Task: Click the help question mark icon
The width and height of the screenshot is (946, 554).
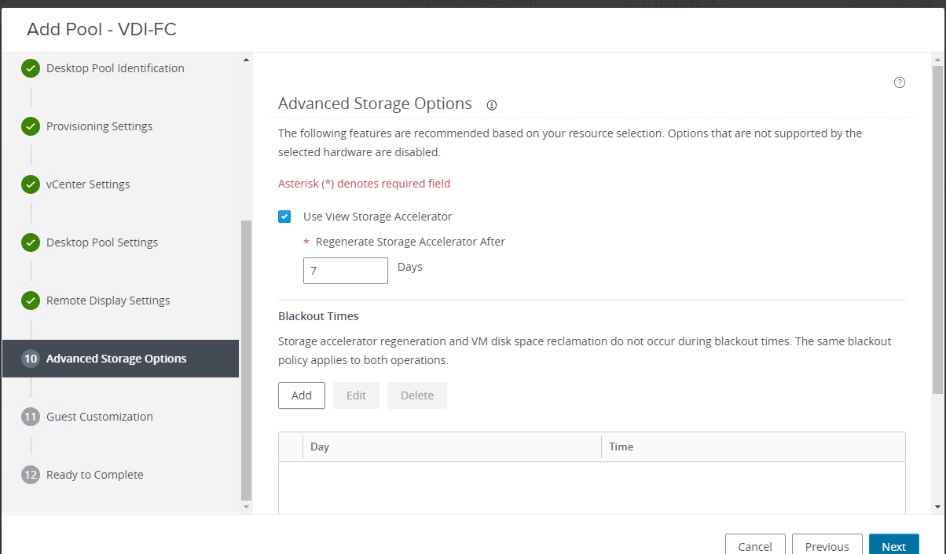Action: point(899,83)
